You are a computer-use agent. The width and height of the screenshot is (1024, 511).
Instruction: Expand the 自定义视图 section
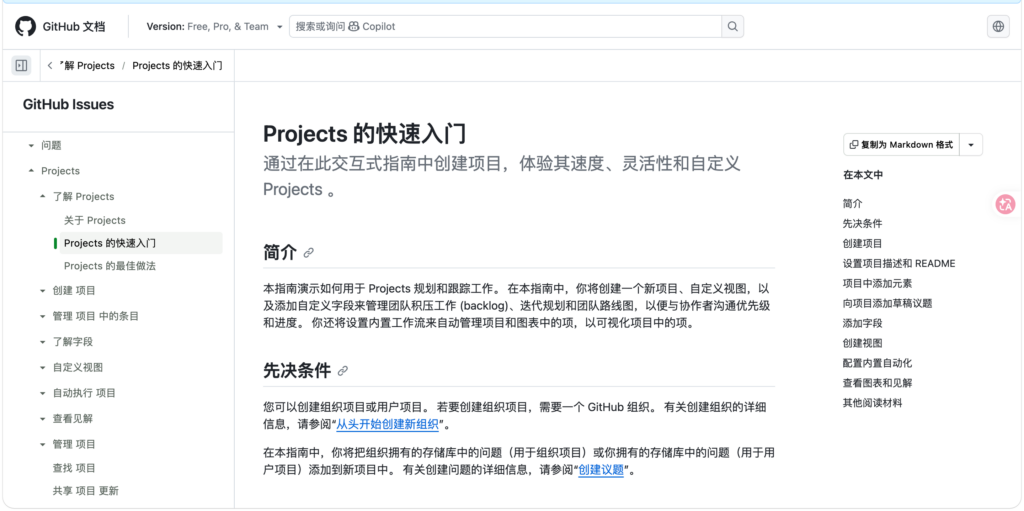(43, 367)
